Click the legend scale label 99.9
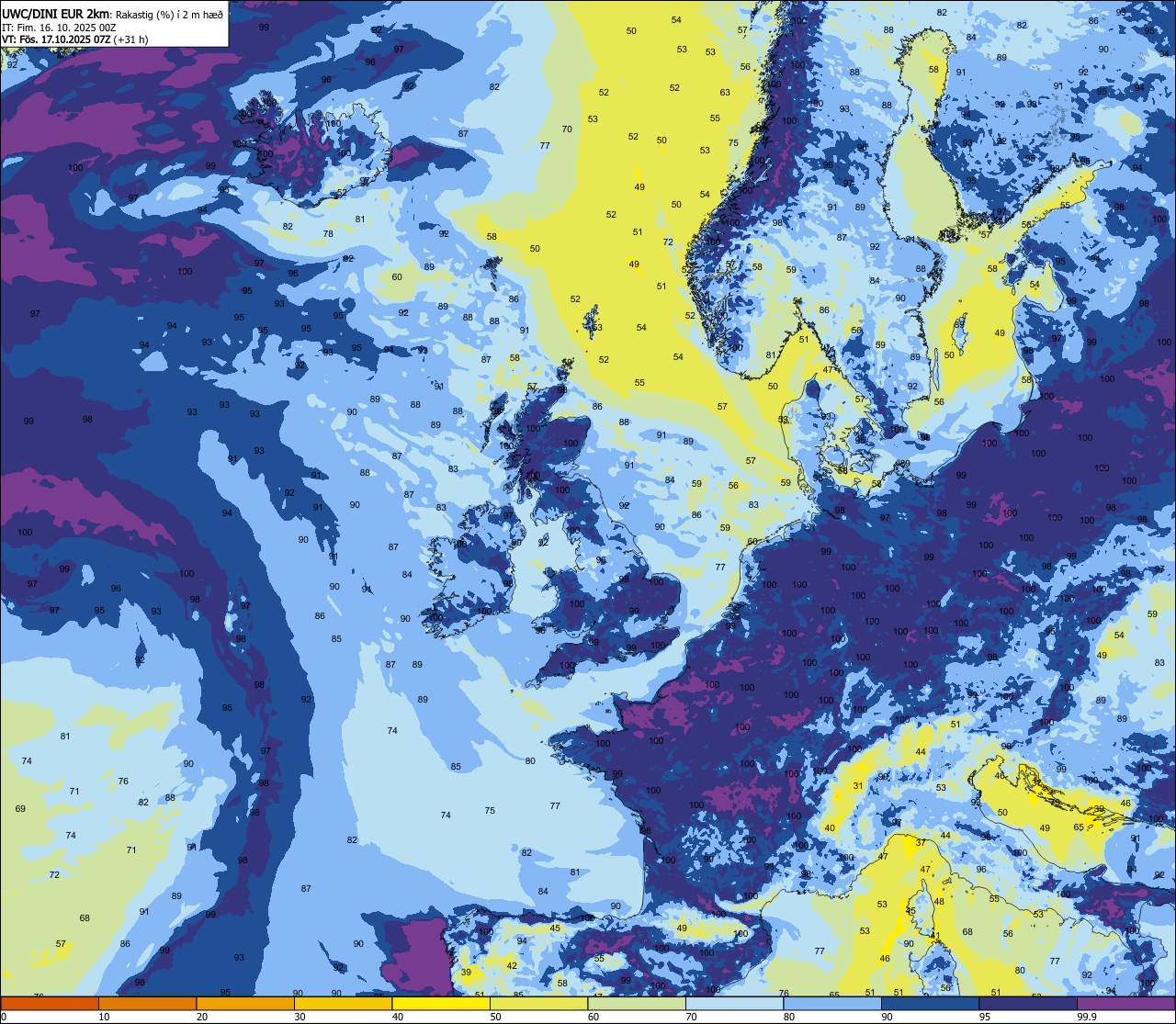 click(x=1087, y=1017)
